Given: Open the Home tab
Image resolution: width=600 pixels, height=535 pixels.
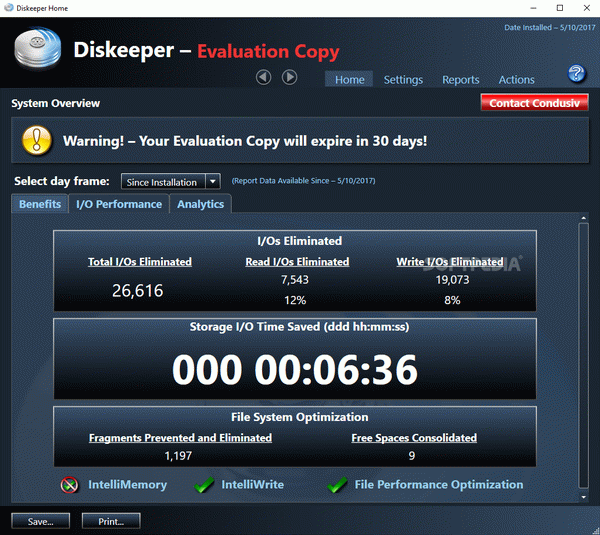Looking at the screenshot, I should click(x=349, y=79).
